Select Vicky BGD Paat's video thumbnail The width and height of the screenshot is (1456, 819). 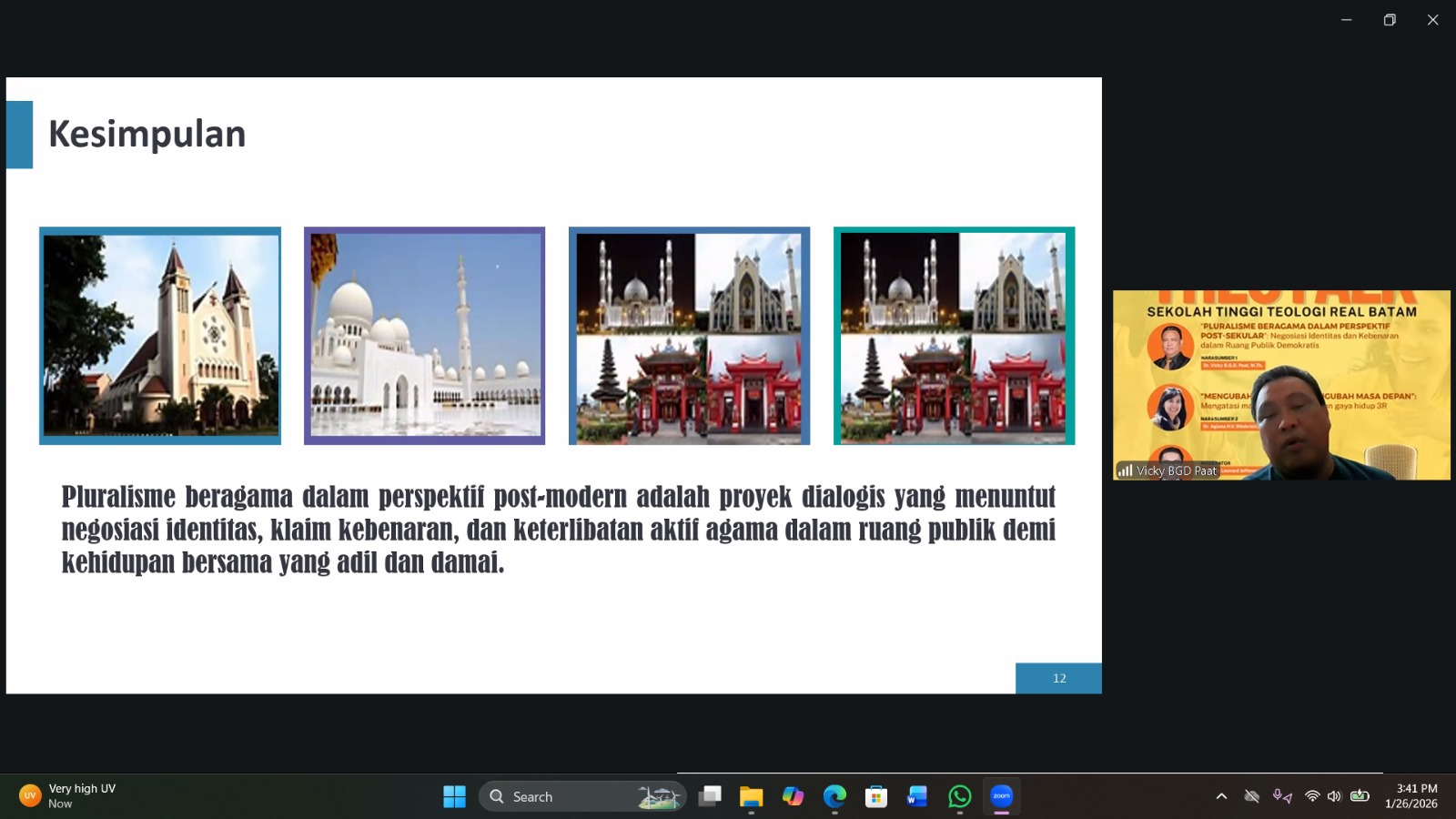(x=1281, y=385)
